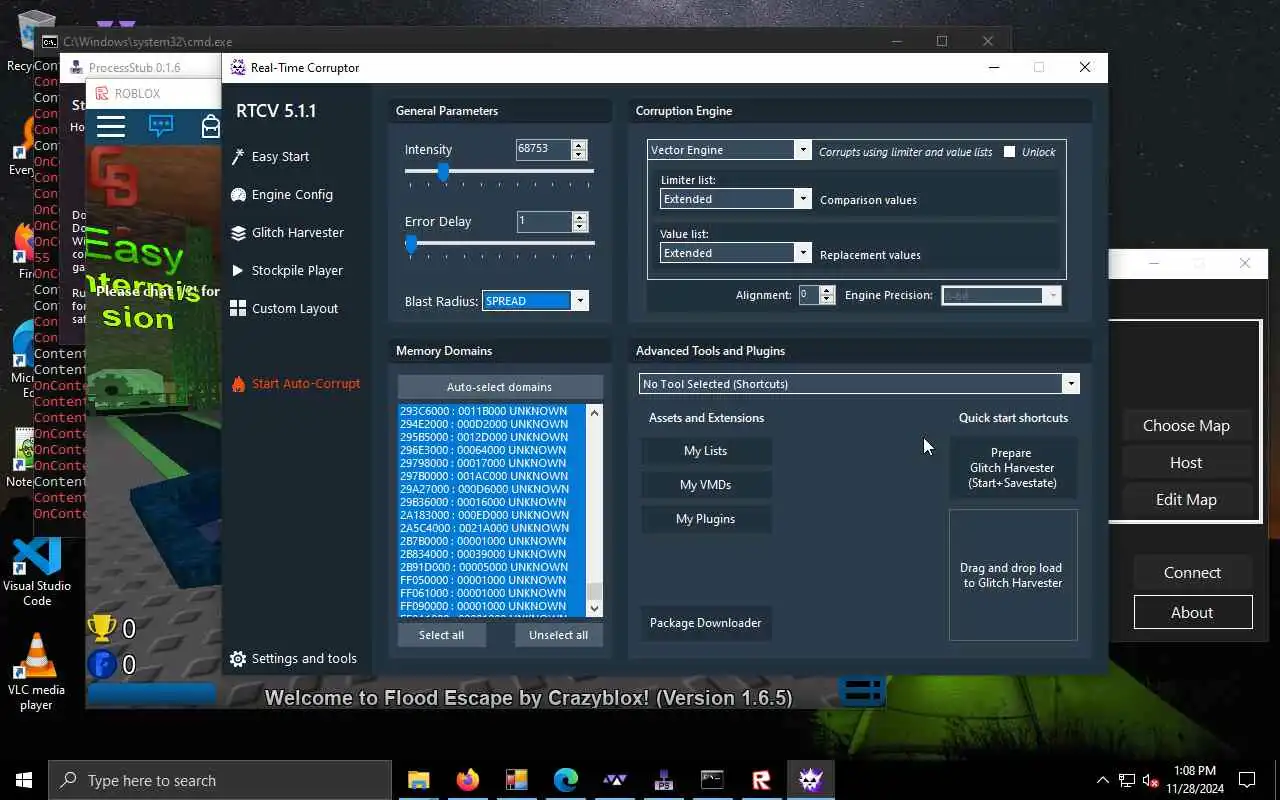Open the Engine Precision dropdown
The width and height of the screenshot is (1280, 800).
pyautogui.click(x=1052, y=295)
